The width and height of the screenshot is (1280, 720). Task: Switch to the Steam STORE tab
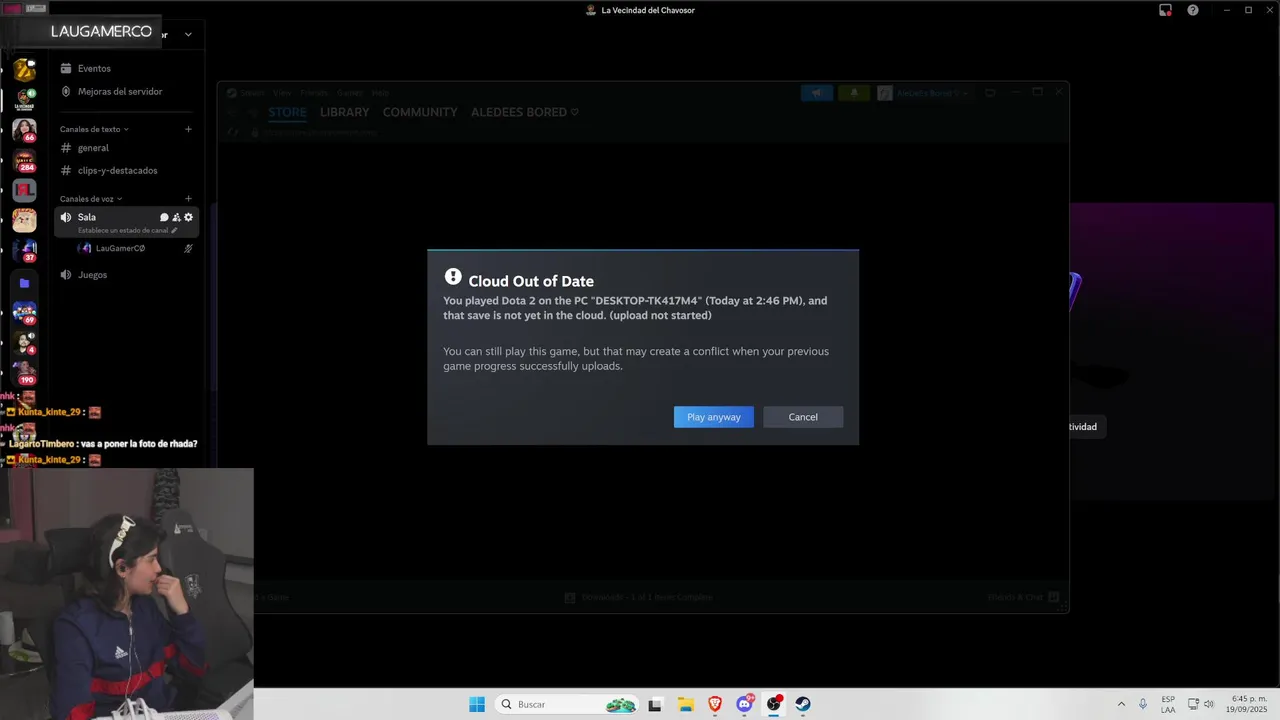(x=287, y=112)
